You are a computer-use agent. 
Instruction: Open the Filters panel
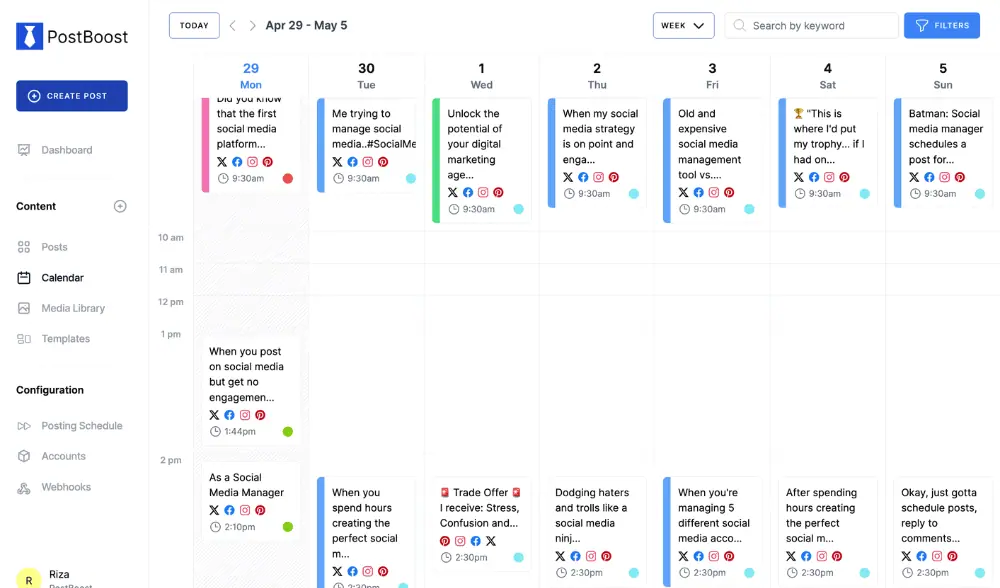pyautogui.click(x=942, y=26)
